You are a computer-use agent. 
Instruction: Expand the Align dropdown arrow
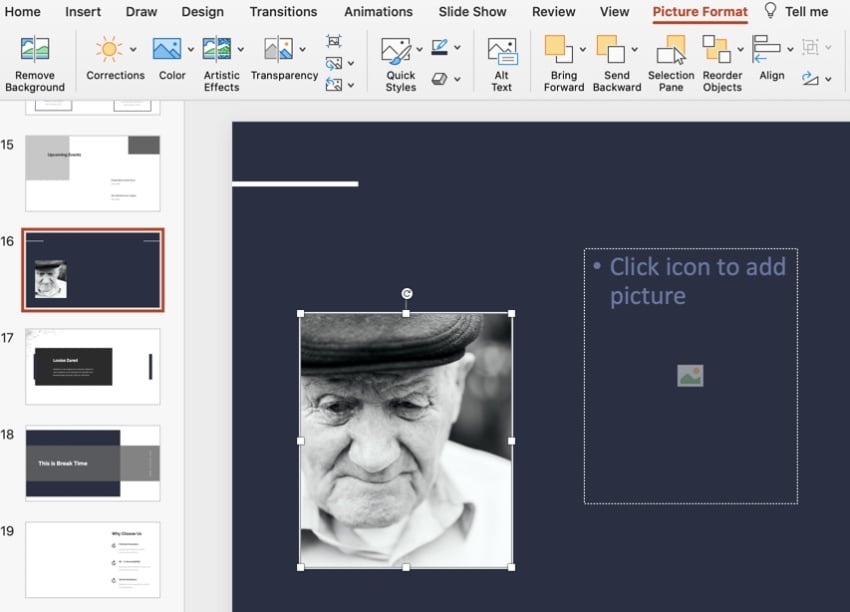790,49
